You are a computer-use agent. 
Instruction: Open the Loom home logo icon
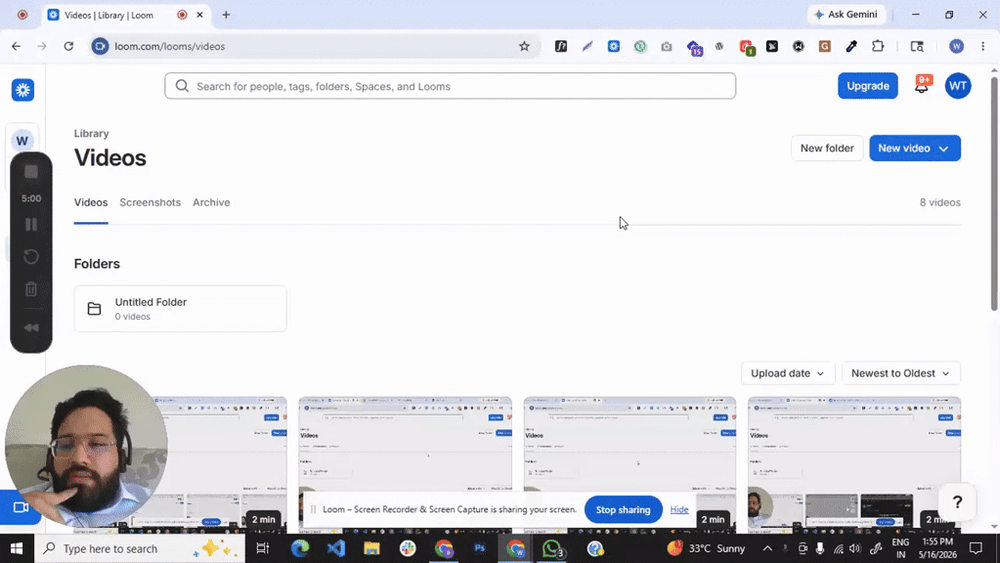pos(23,90)
